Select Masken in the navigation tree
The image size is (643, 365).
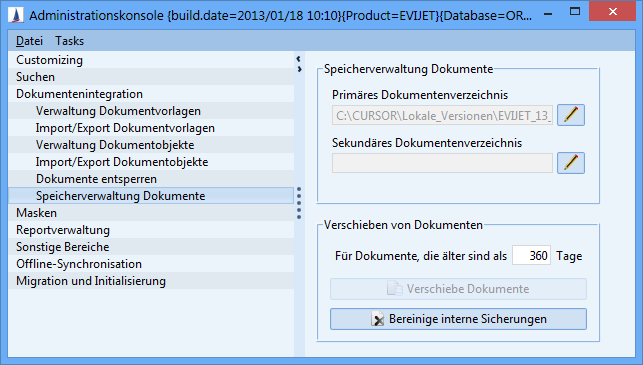coord(151,213)
